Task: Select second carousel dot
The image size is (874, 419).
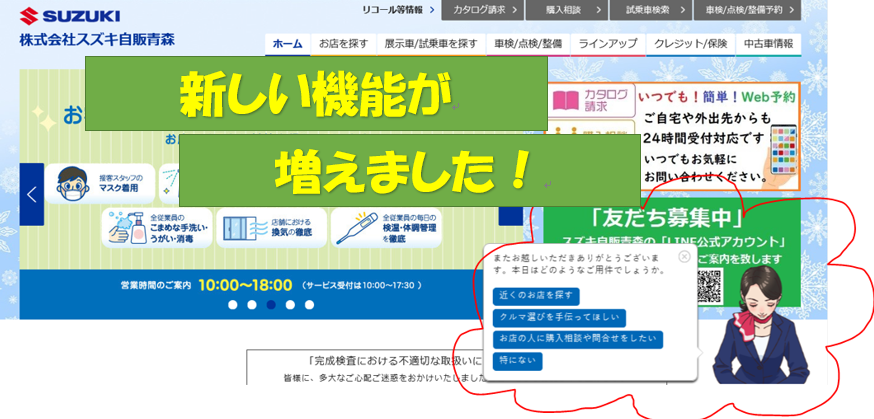Action: pos(252,305)
